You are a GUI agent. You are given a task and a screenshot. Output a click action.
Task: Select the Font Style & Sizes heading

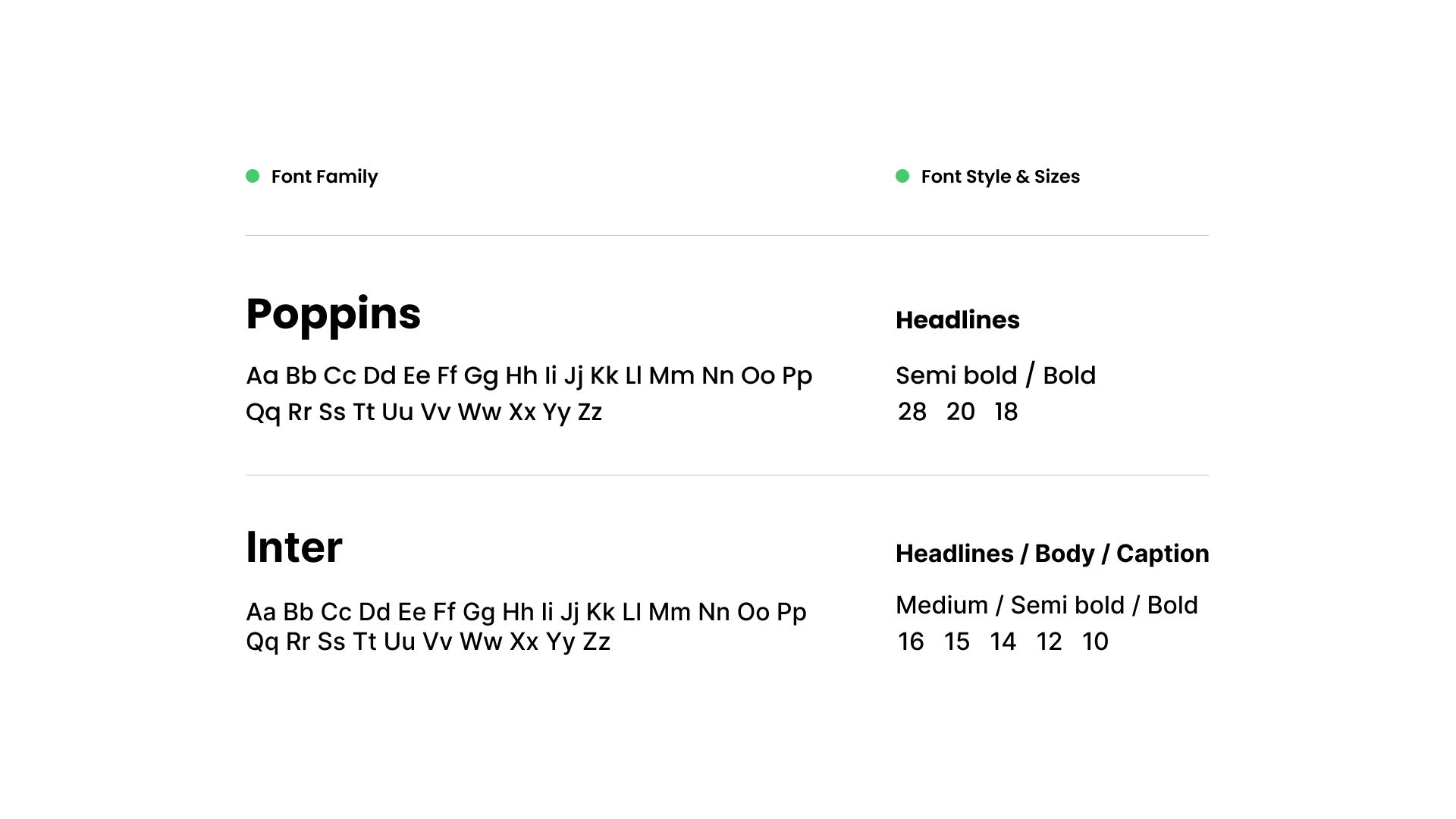tap(1000, 177)
